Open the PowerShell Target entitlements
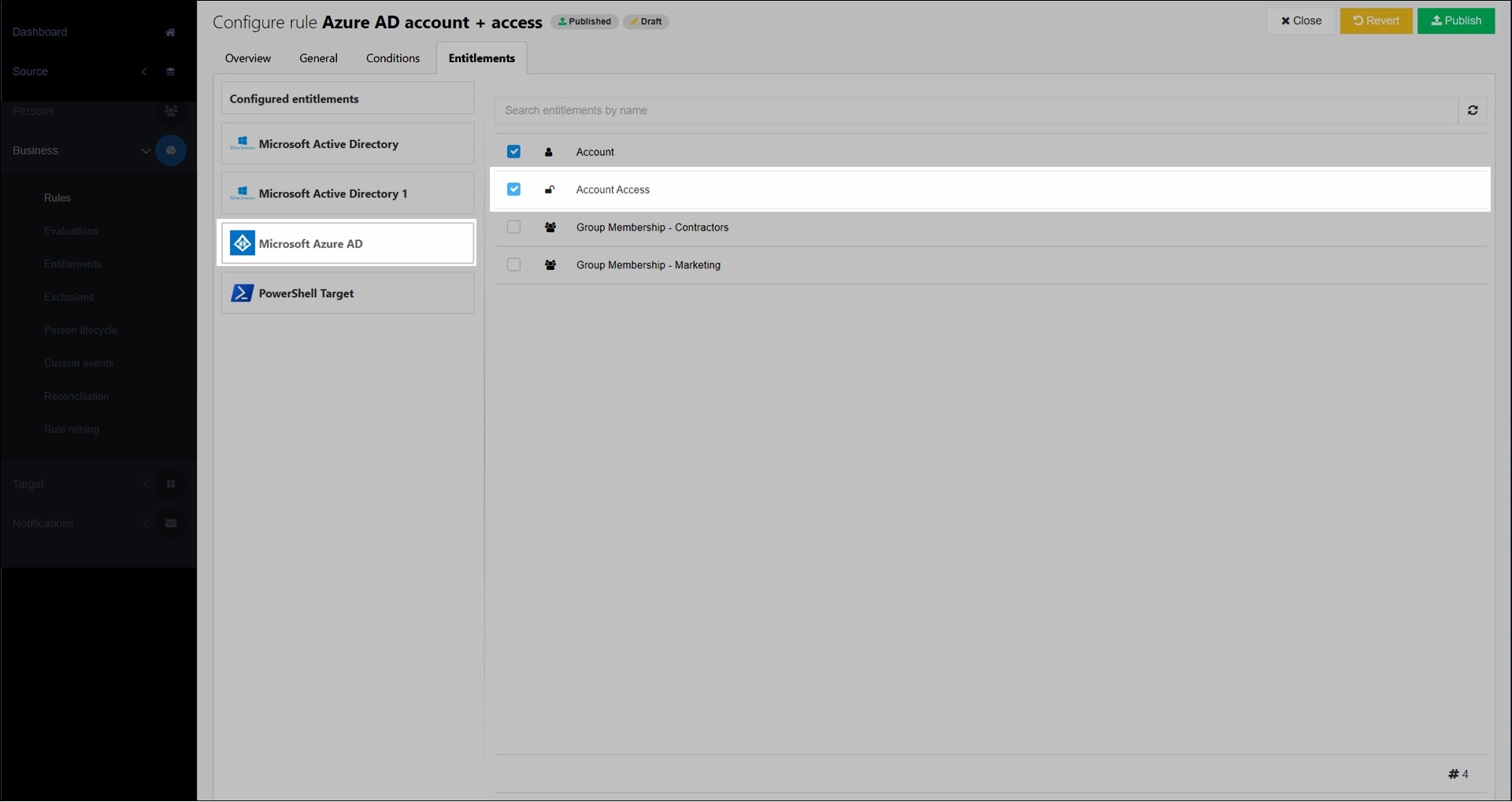This screenshot has width=1512, height=802. [x=347, y=294]
